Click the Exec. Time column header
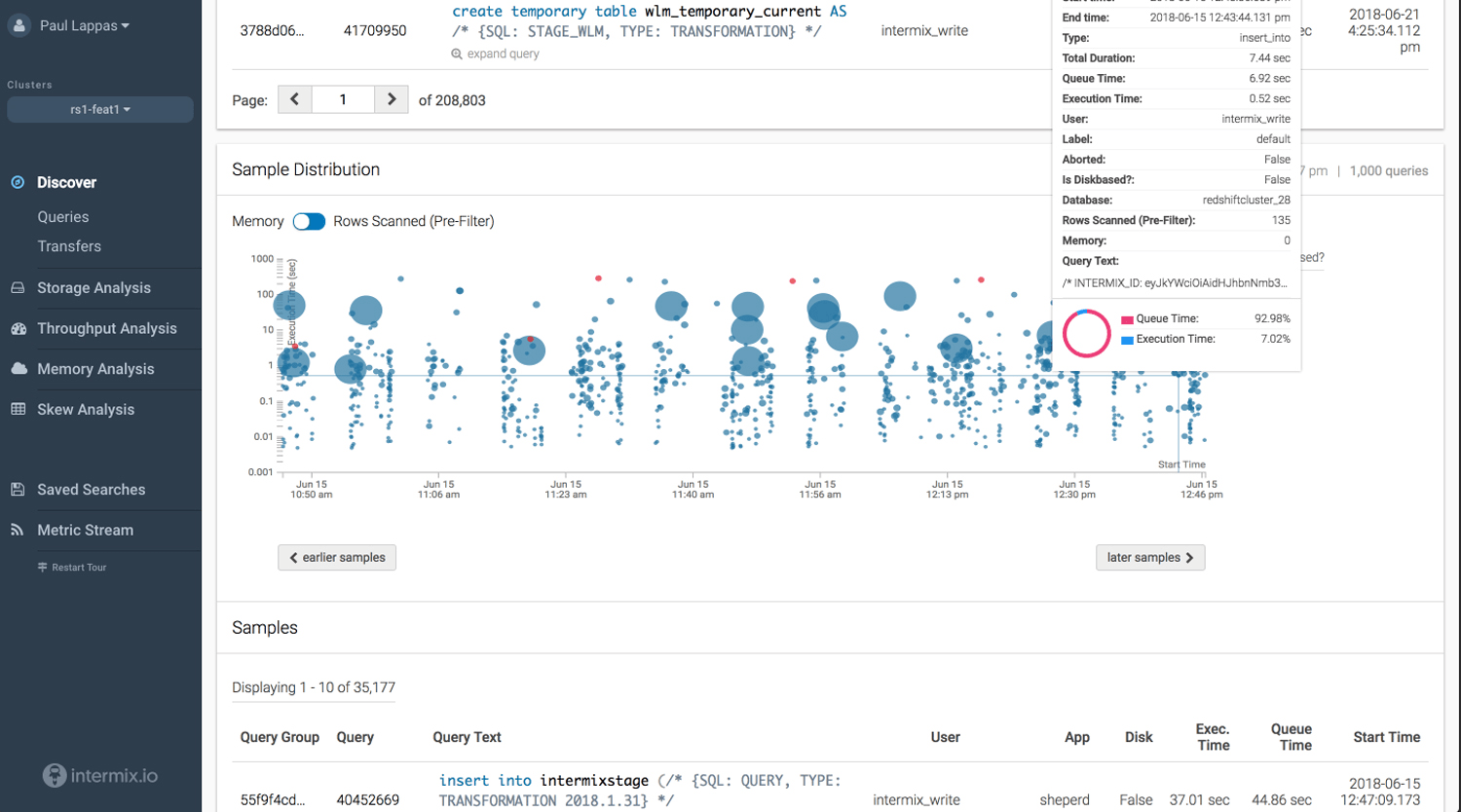Viewport: 1461px width, 812px height. 1213,737
